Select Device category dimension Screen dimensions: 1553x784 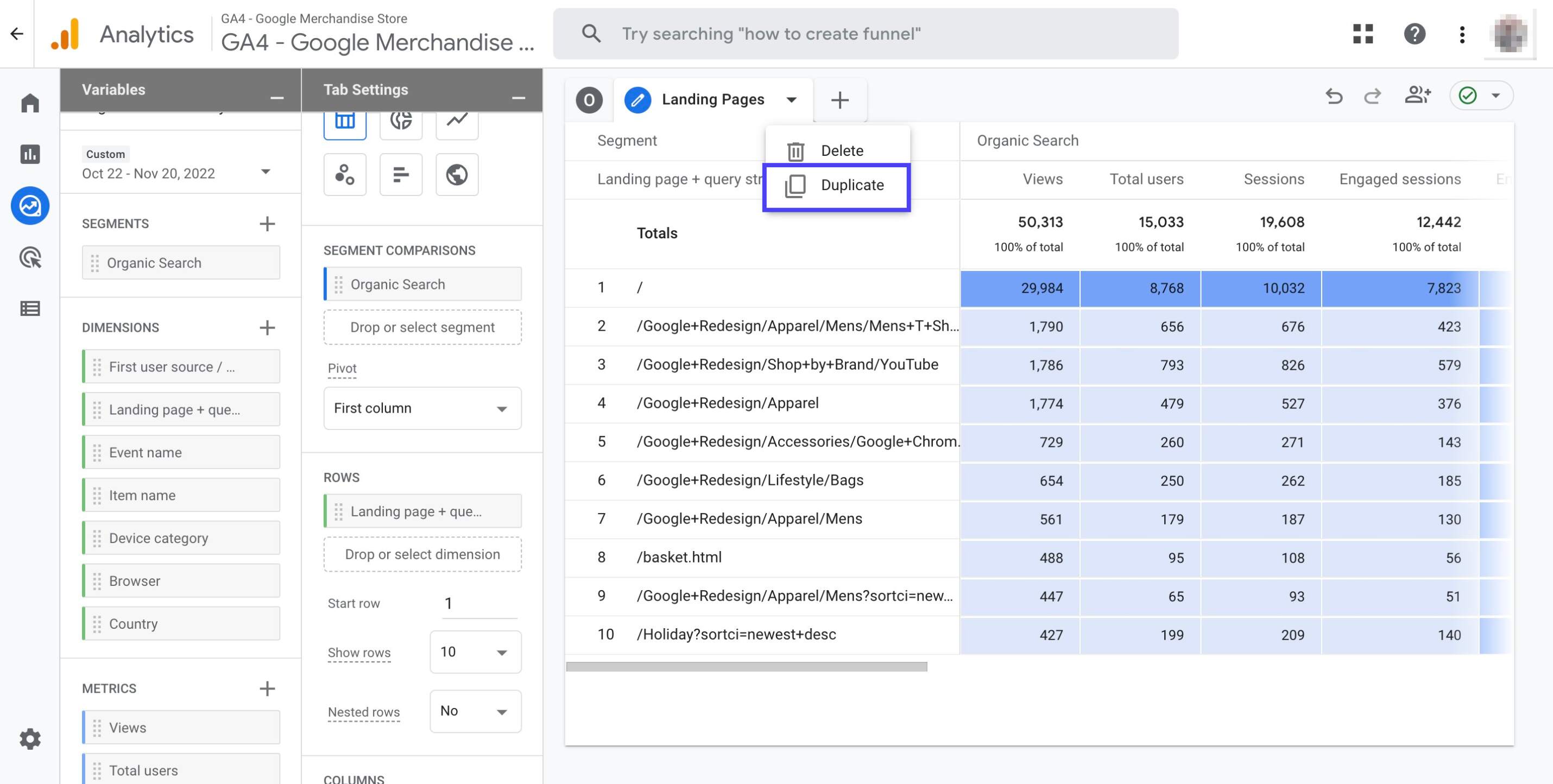click(x=181, y=538)
